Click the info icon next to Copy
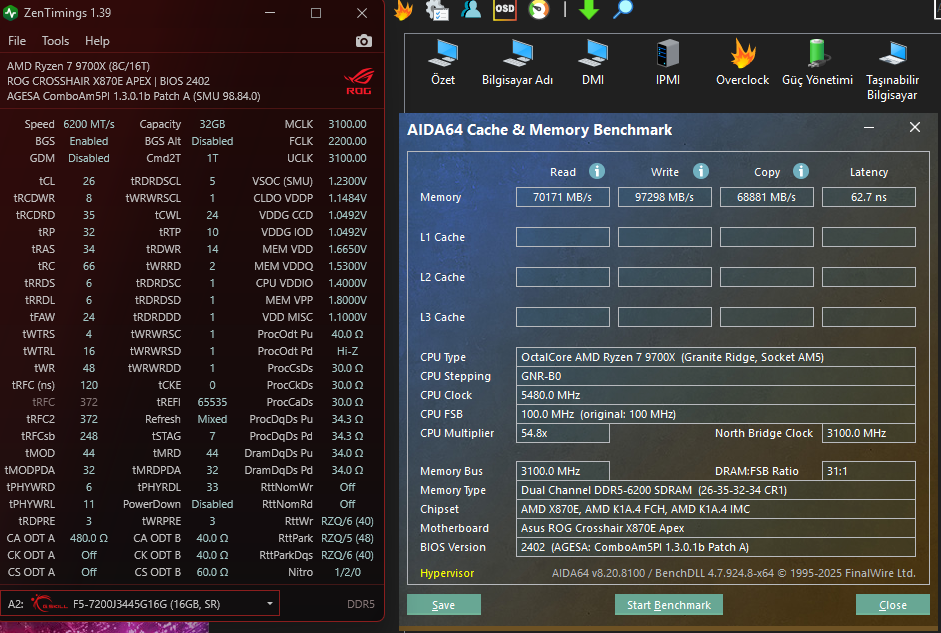 click(x=801, y=171)
